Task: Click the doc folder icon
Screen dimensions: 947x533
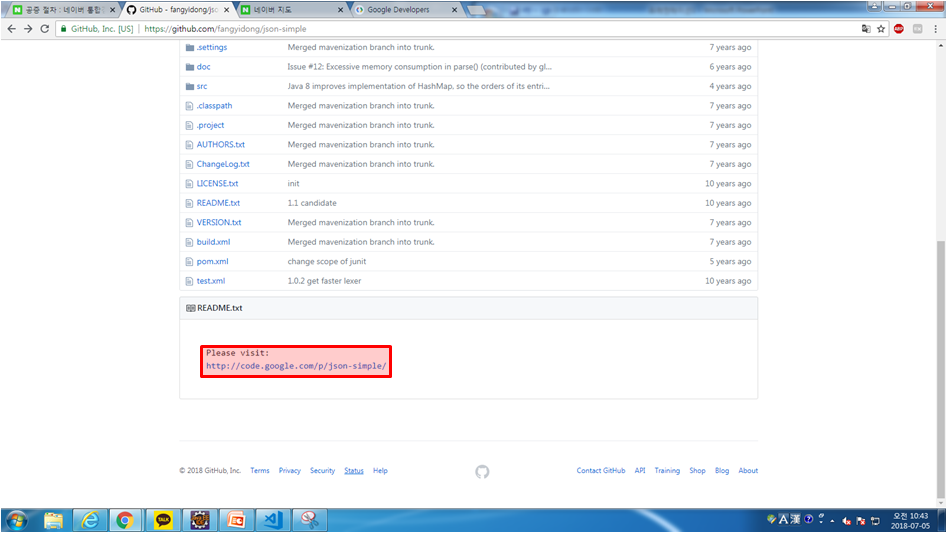Action: pyautogui.click(x=190, y=67)
